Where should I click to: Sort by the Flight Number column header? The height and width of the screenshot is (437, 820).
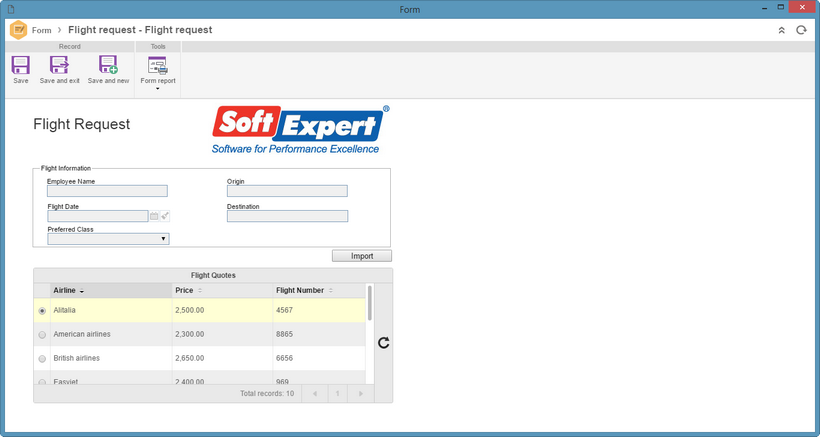pos(319,291)
